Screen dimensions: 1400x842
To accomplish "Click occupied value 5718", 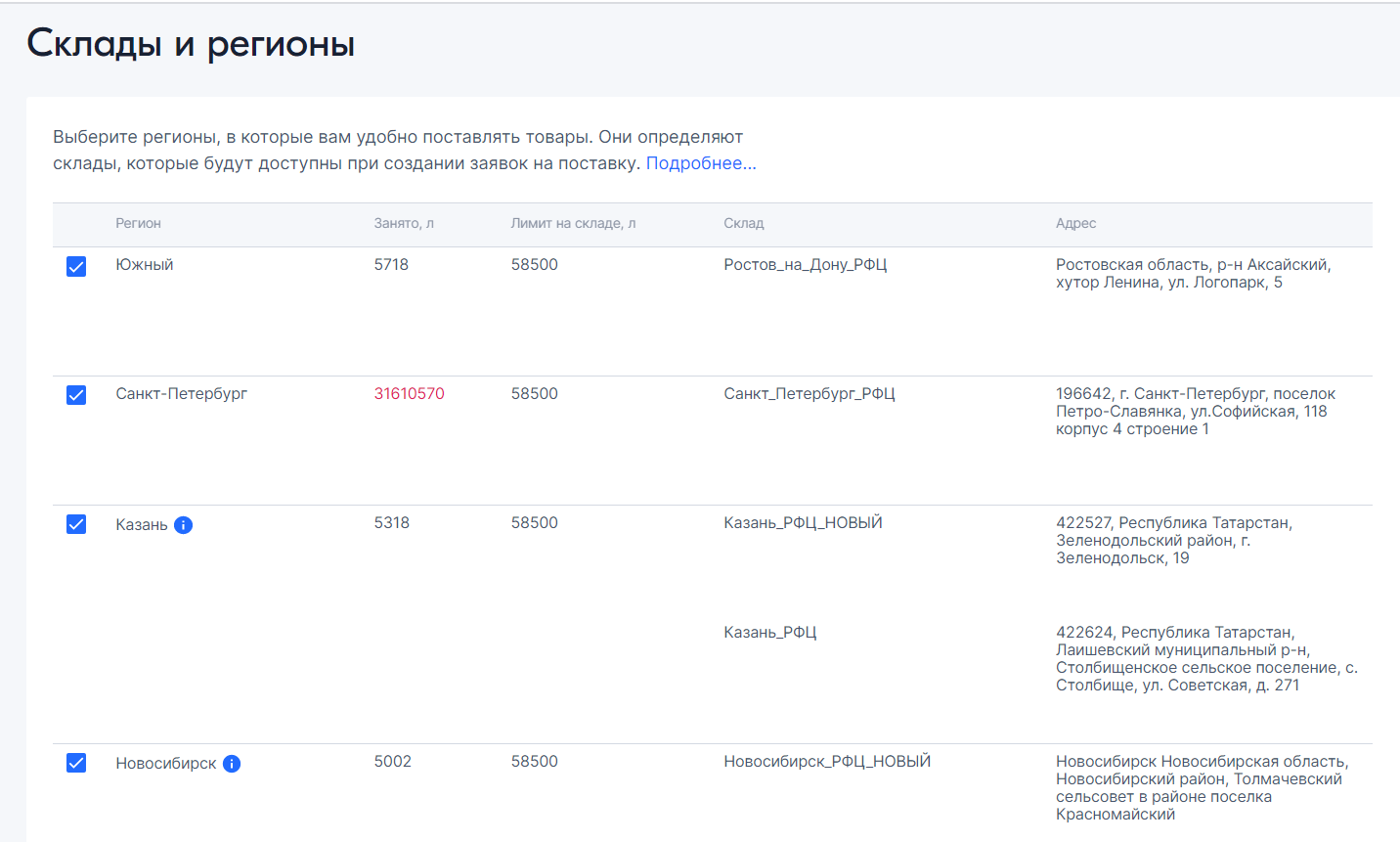I will 391,265.
